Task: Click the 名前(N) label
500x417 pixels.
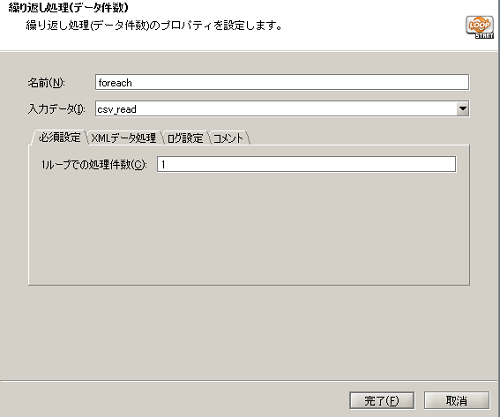Action: (x=46, y=82)
